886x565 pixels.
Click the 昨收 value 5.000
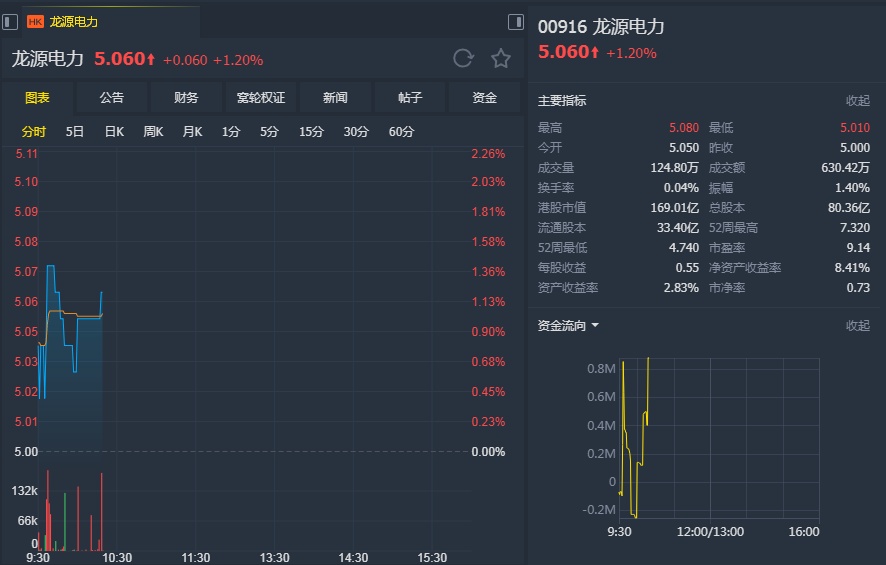tap(855, 147)
